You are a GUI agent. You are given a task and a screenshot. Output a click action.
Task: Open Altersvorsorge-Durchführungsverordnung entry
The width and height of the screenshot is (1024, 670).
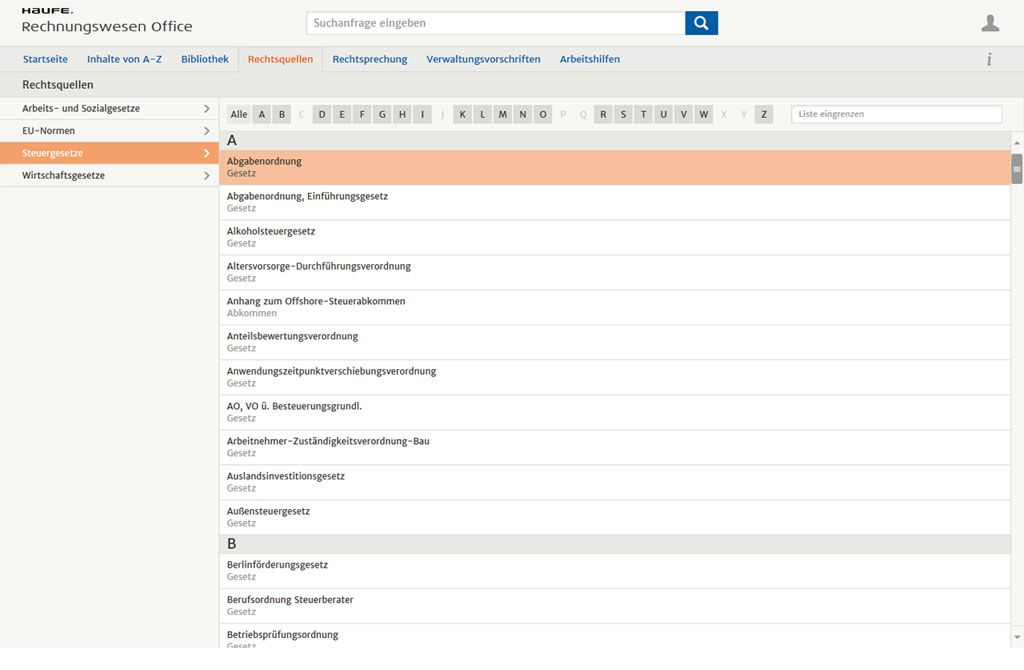point(615,272)
